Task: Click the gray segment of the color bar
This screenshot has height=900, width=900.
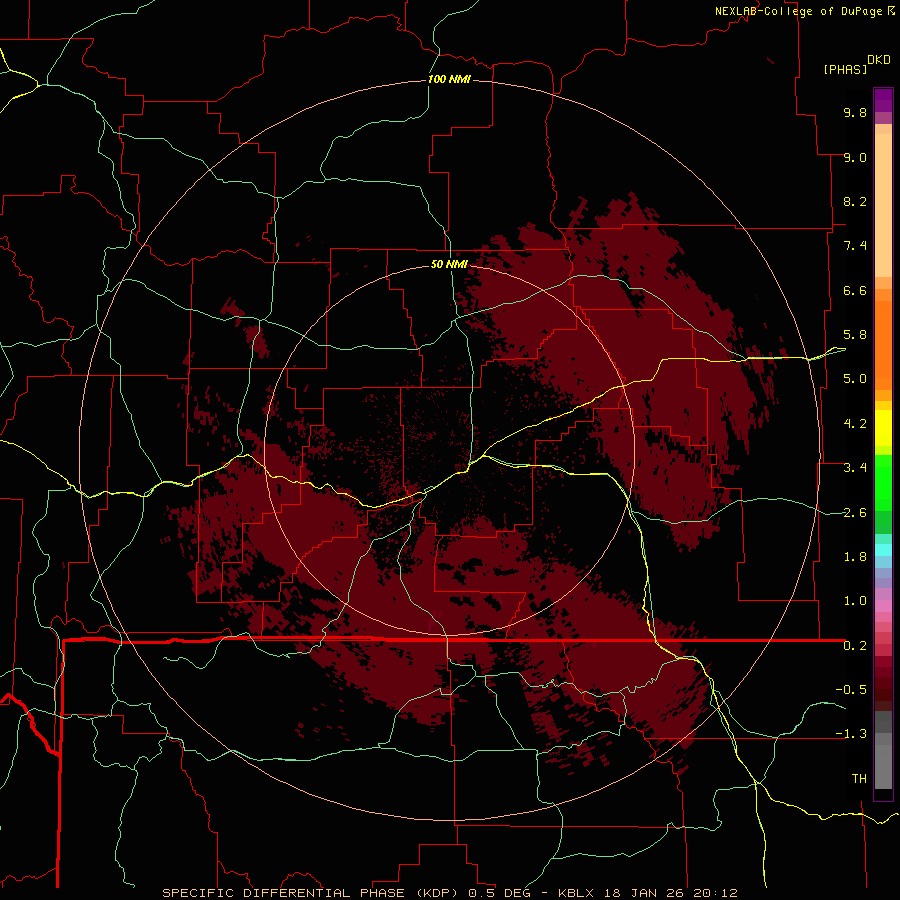Action: (x=883, y=751)
